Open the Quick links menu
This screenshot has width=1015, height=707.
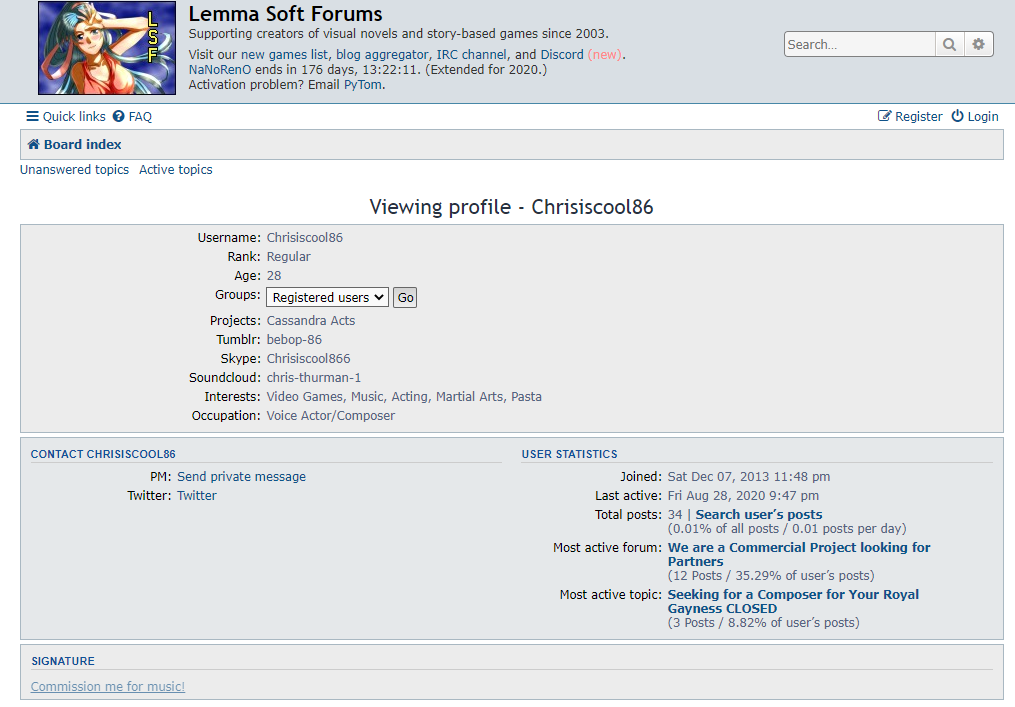pos(65,116)
